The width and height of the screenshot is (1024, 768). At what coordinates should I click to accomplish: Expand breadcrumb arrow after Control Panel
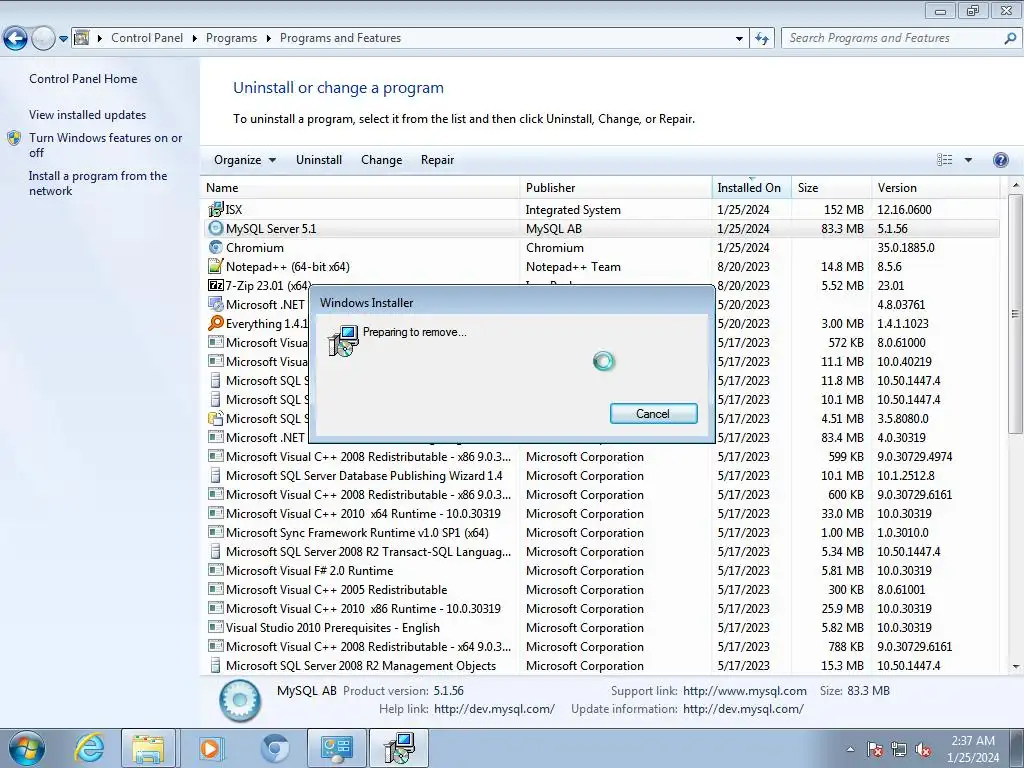click(195, 39)
